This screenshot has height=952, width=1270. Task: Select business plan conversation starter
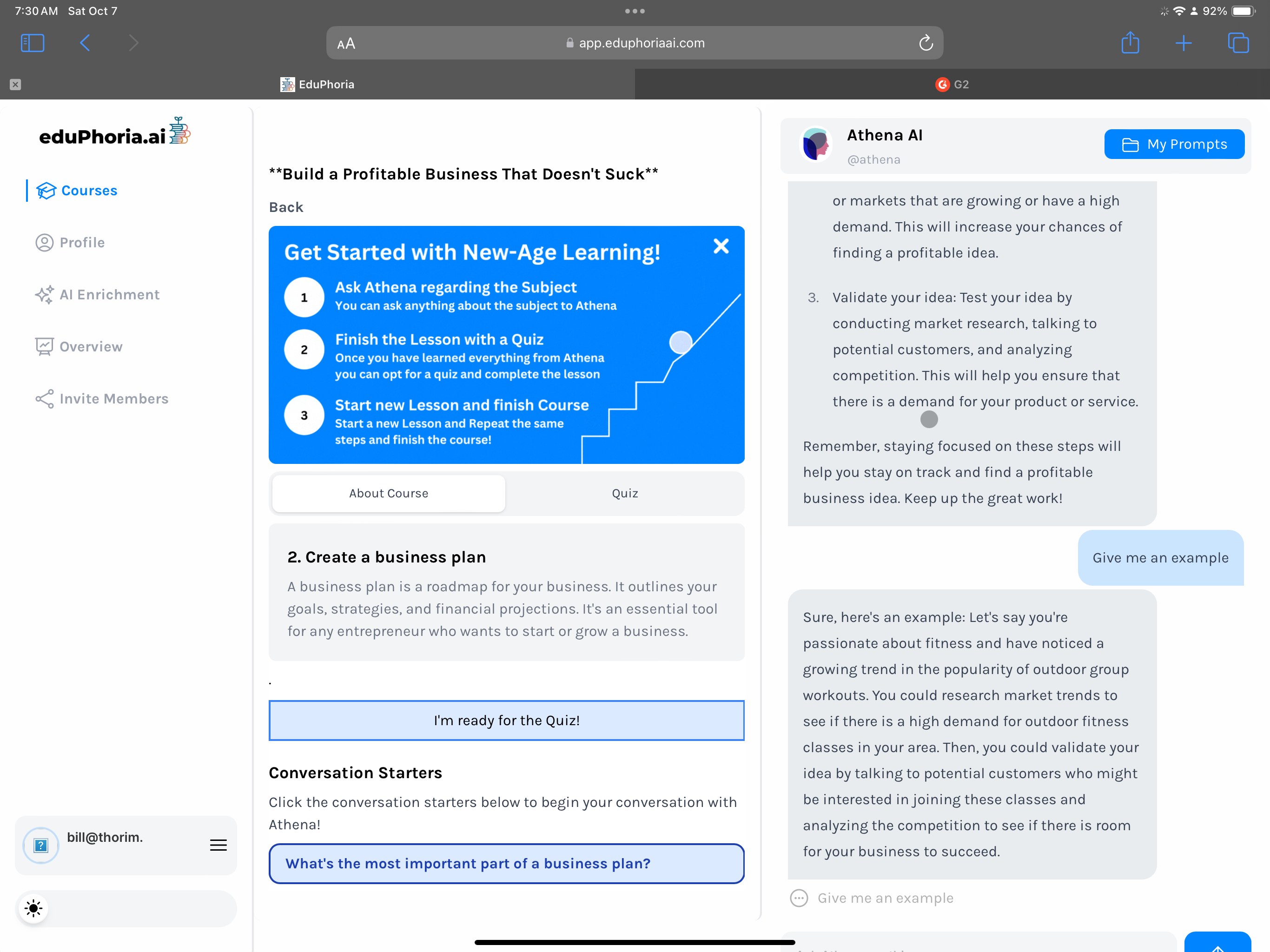coord(506,864)
